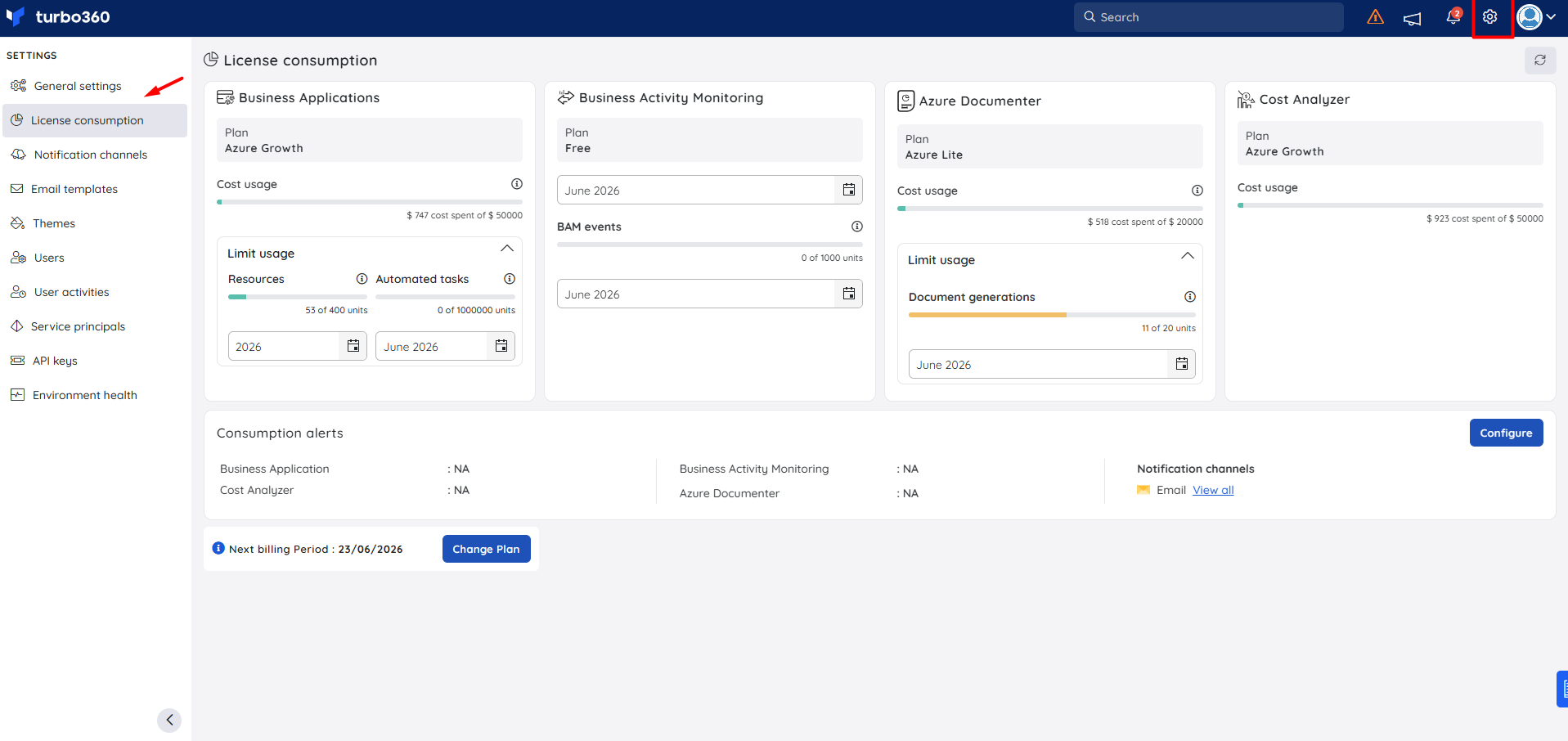Screen dimensions: 1568x741
Task: Click the "11 of 20 units" text
Action: click(1169, 328)
